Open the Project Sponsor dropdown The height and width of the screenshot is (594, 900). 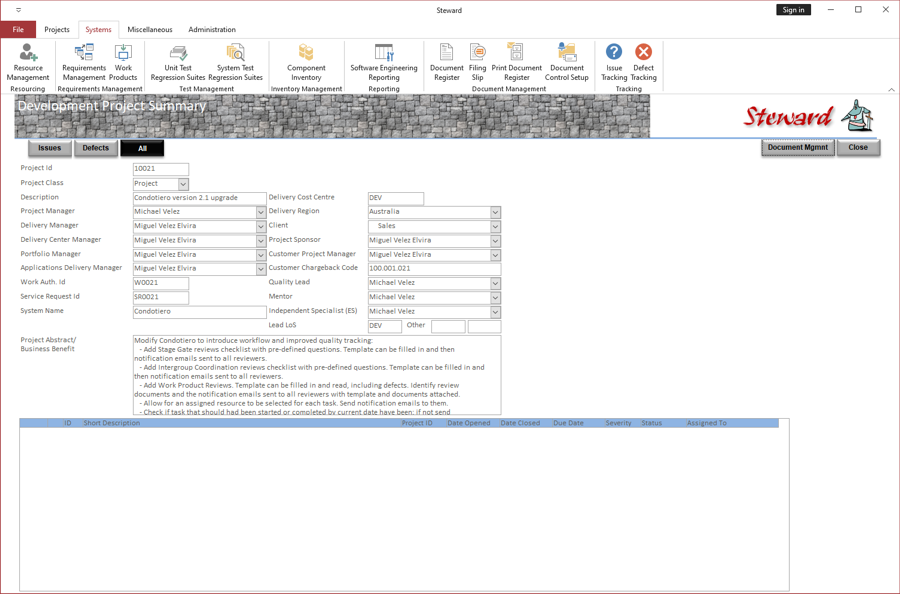point(495,240)
